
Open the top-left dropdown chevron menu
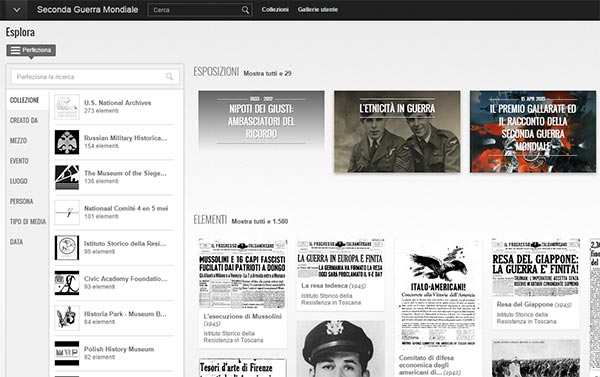point(16,10)
